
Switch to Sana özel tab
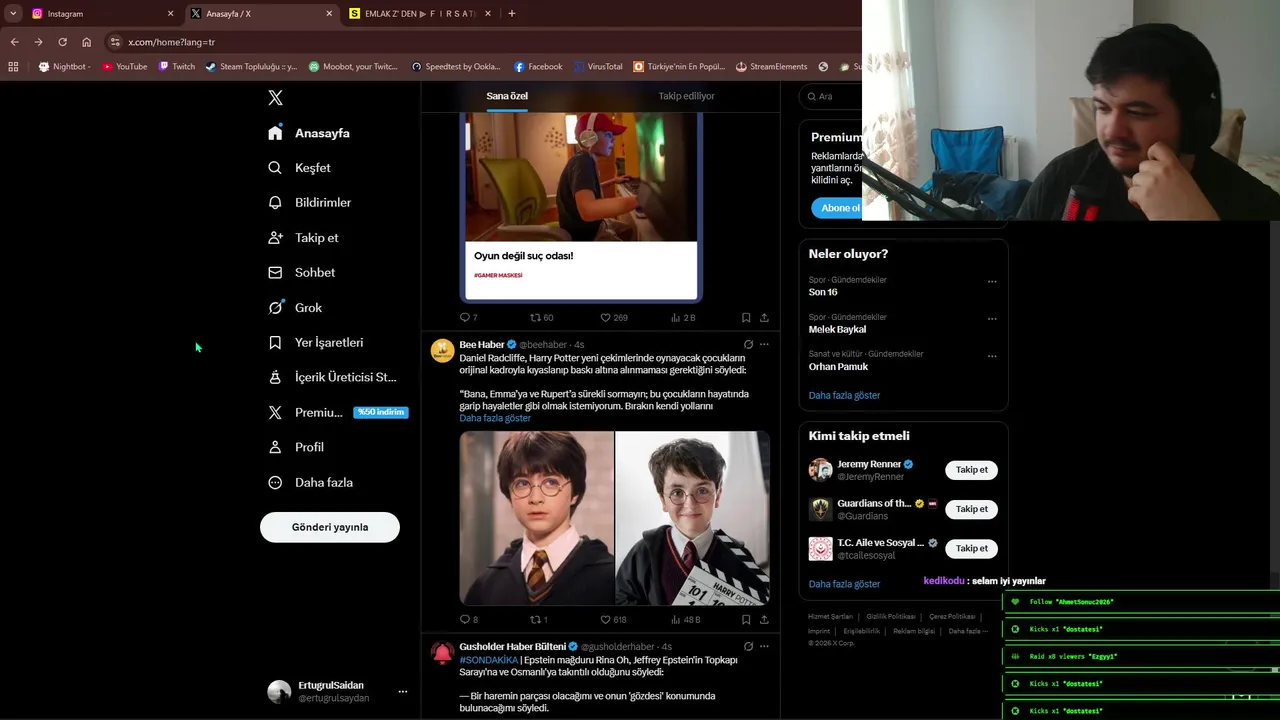[x=507, y=96]
